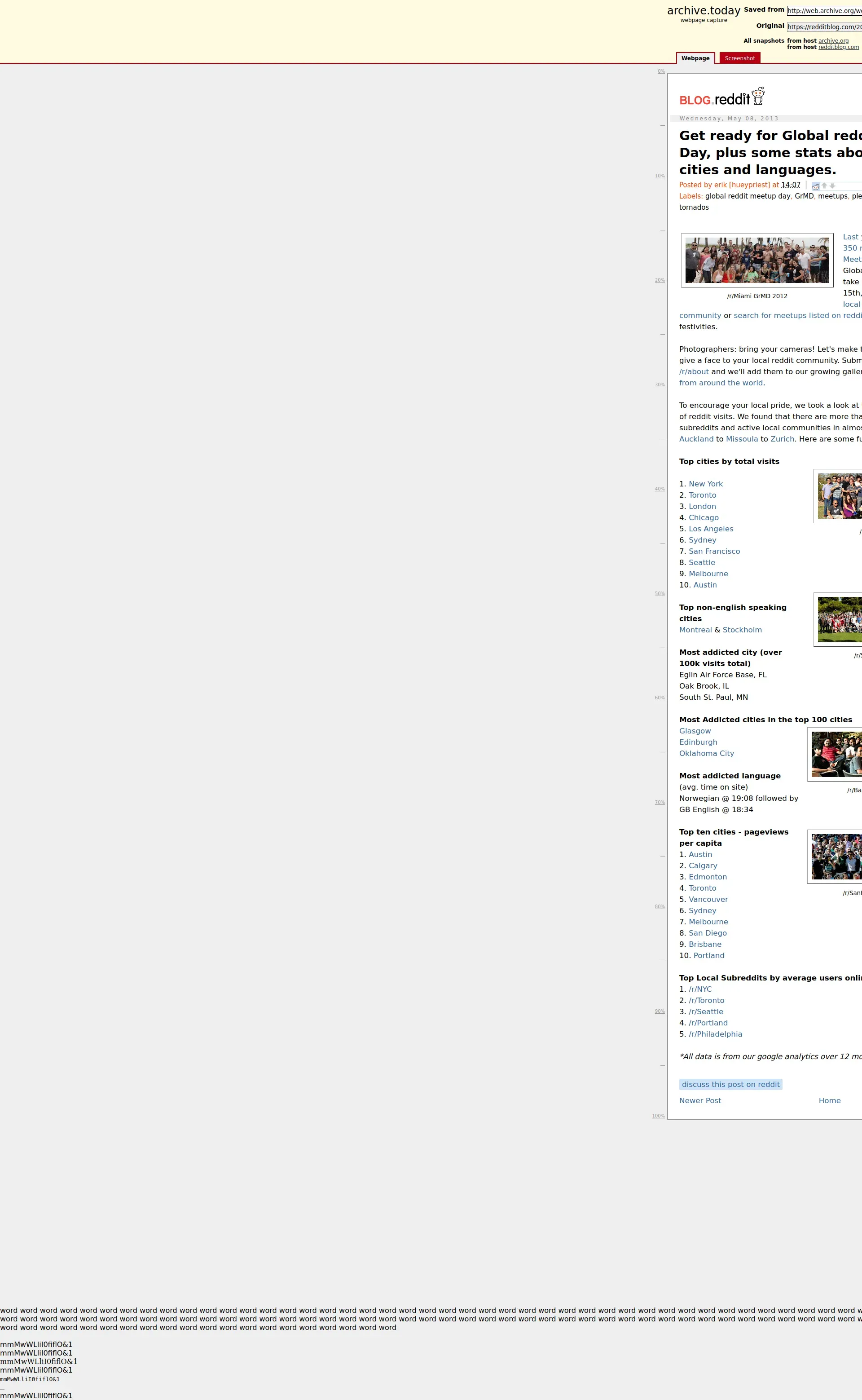Open redditblog.com host snapshots link

pyautogui.click(x=838, y=47)
